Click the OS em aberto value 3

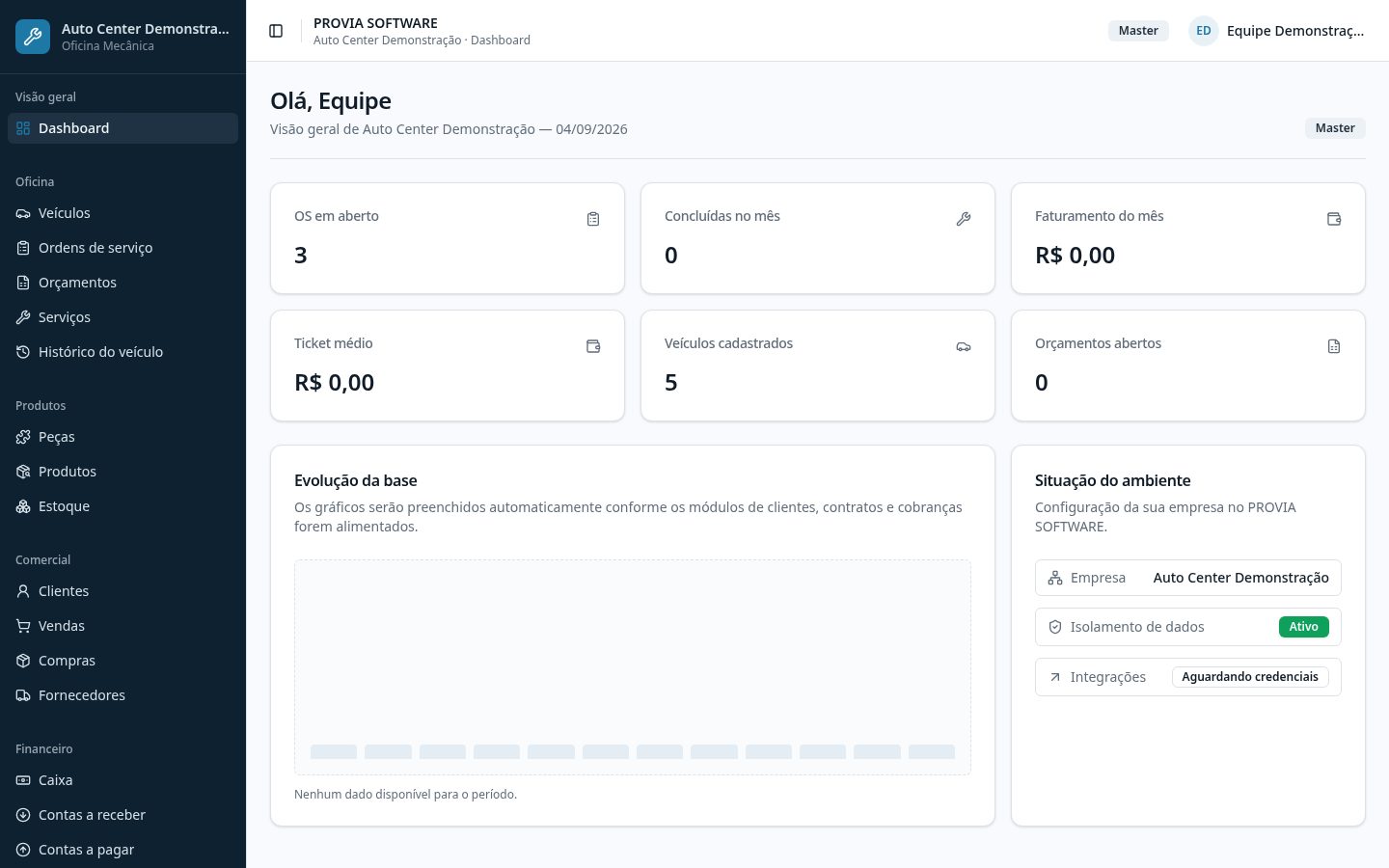[x=301, y=256]
